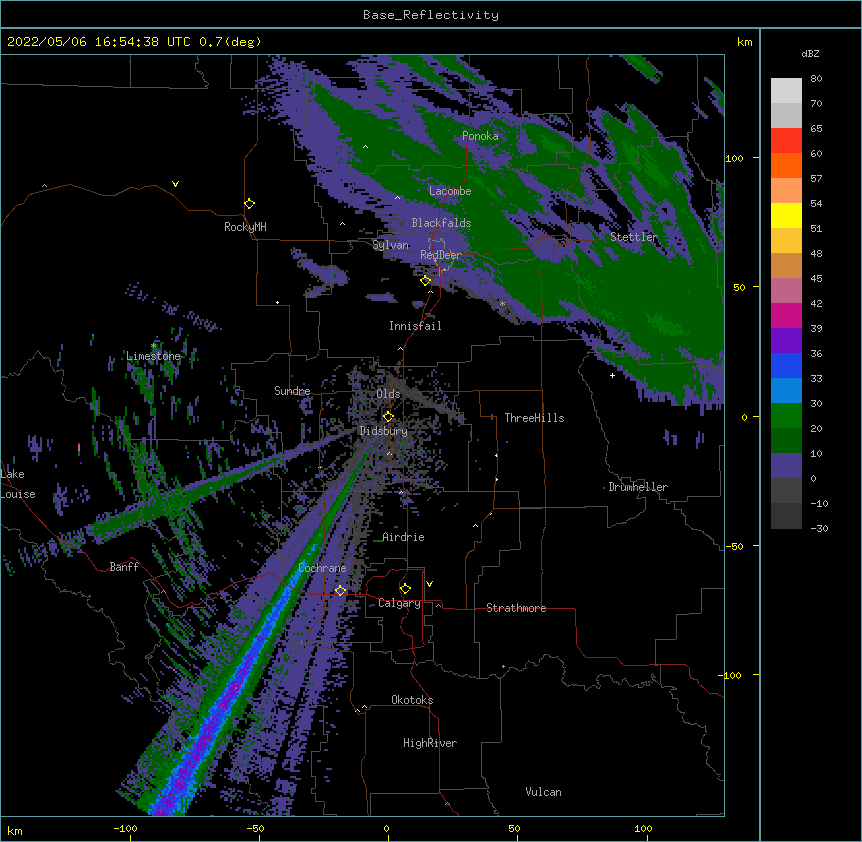Image resolution: width=862 pixels, height=842 pixels.
Task: Click the Banff town label
Action: 124,567
